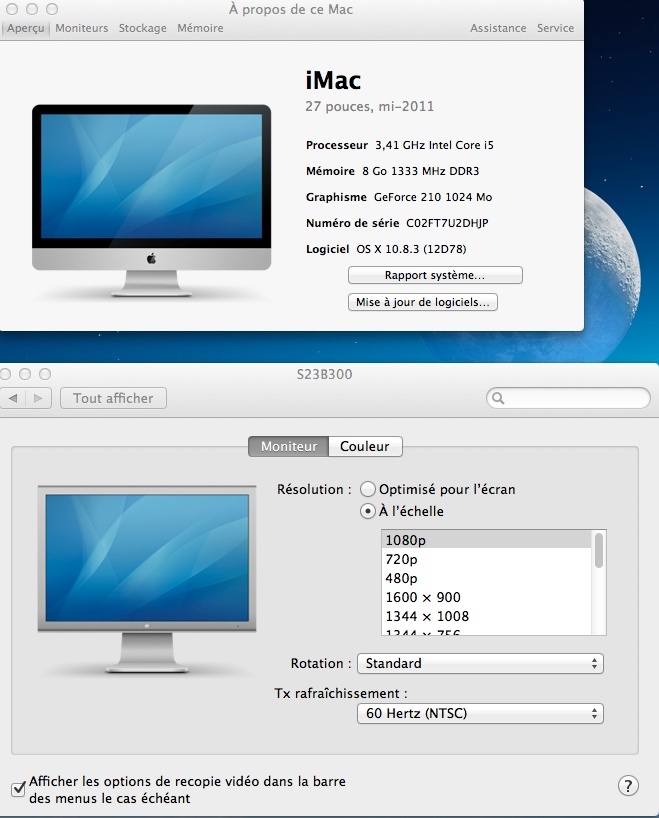Click Mise à jour de logiciels button
This screenshot has height=818, width=659.
click(x=423, y=302)
